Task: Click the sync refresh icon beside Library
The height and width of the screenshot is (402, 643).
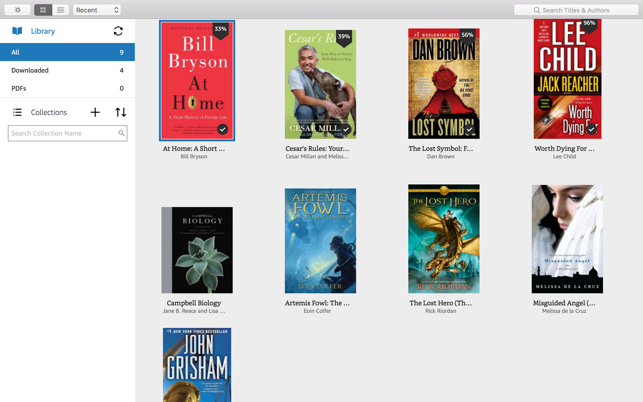Action: (x=118, y=31)
